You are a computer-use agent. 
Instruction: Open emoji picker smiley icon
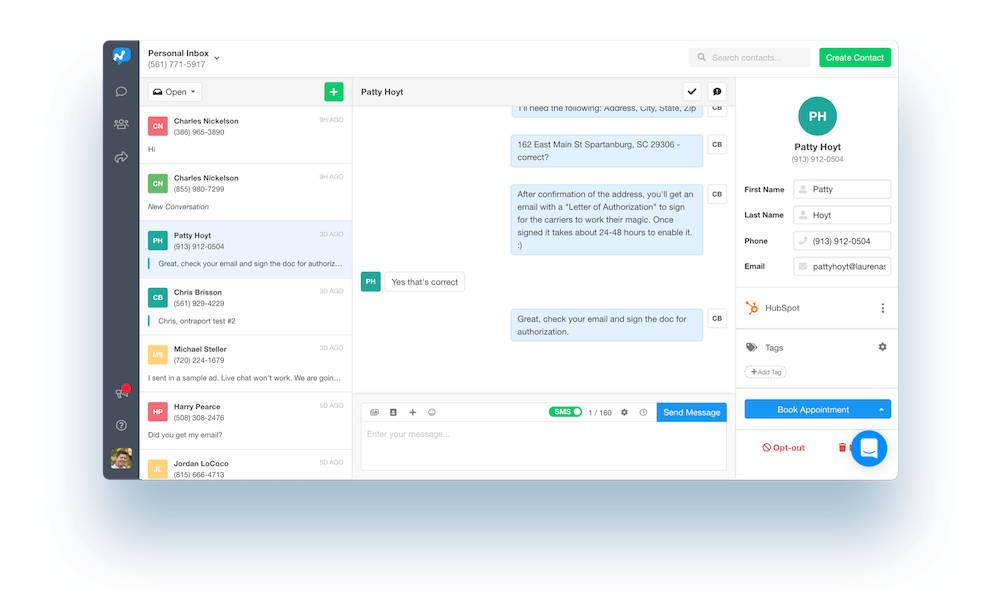point(432,413)
